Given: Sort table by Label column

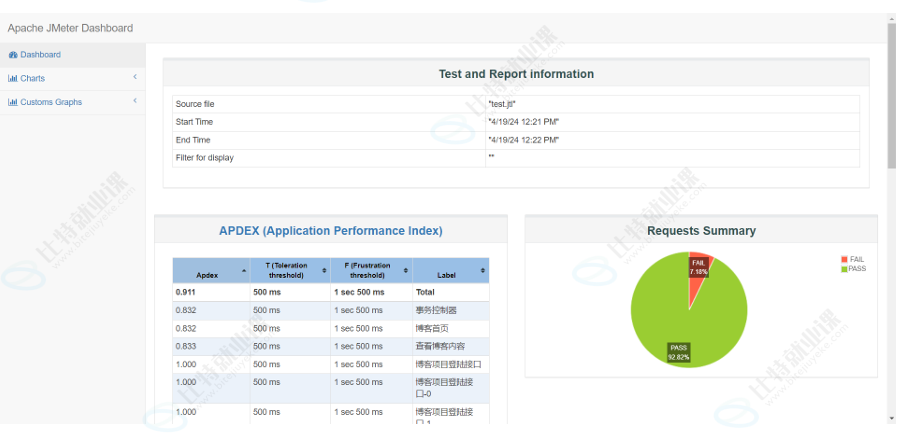Looking at the screenshot, I should [451, 270].
